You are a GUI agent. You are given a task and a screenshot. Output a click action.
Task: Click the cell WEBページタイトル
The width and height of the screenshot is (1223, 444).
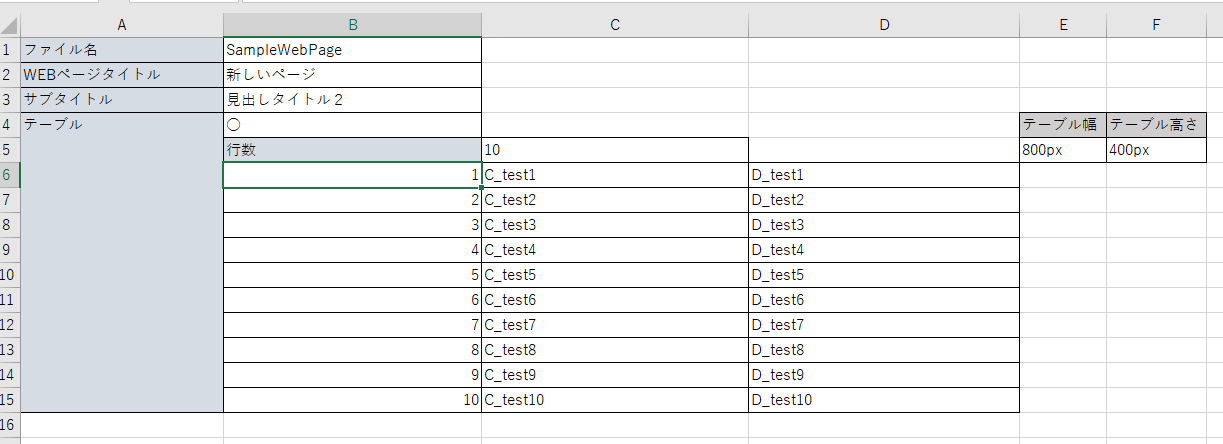(122, 75)
